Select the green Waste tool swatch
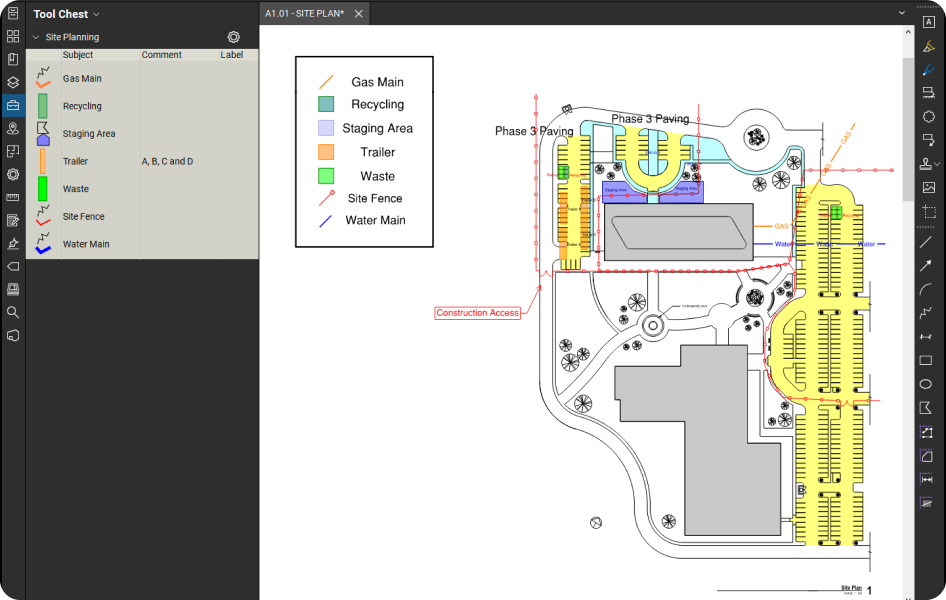946x600 pixels. 43,189
